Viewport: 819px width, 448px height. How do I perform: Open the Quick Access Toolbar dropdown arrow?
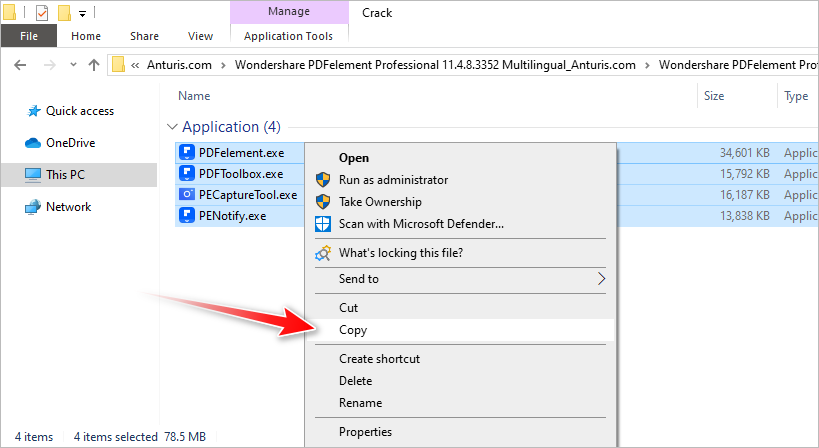point(82,14)
